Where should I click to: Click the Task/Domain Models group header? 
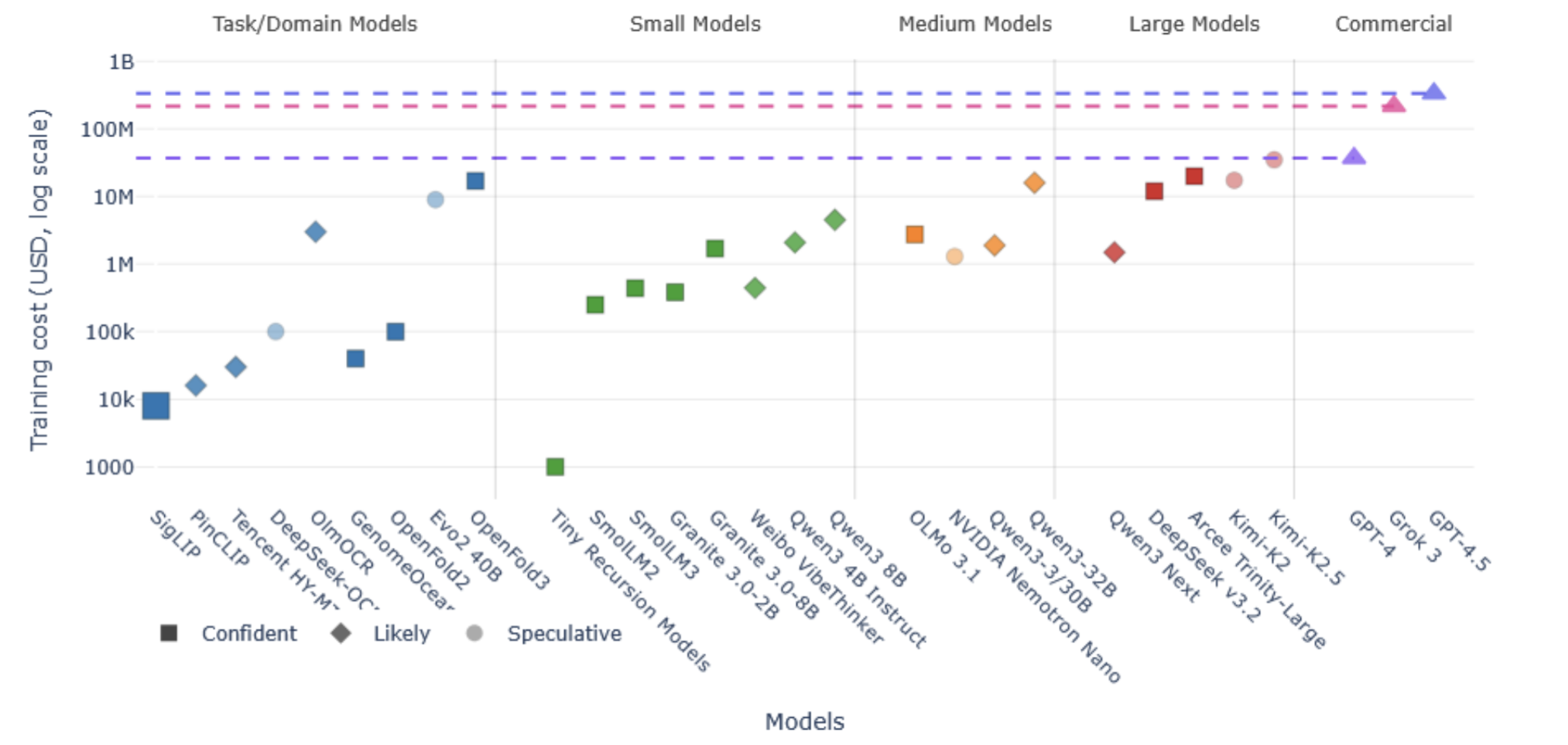pyautogui.click(x=315, y=24)
